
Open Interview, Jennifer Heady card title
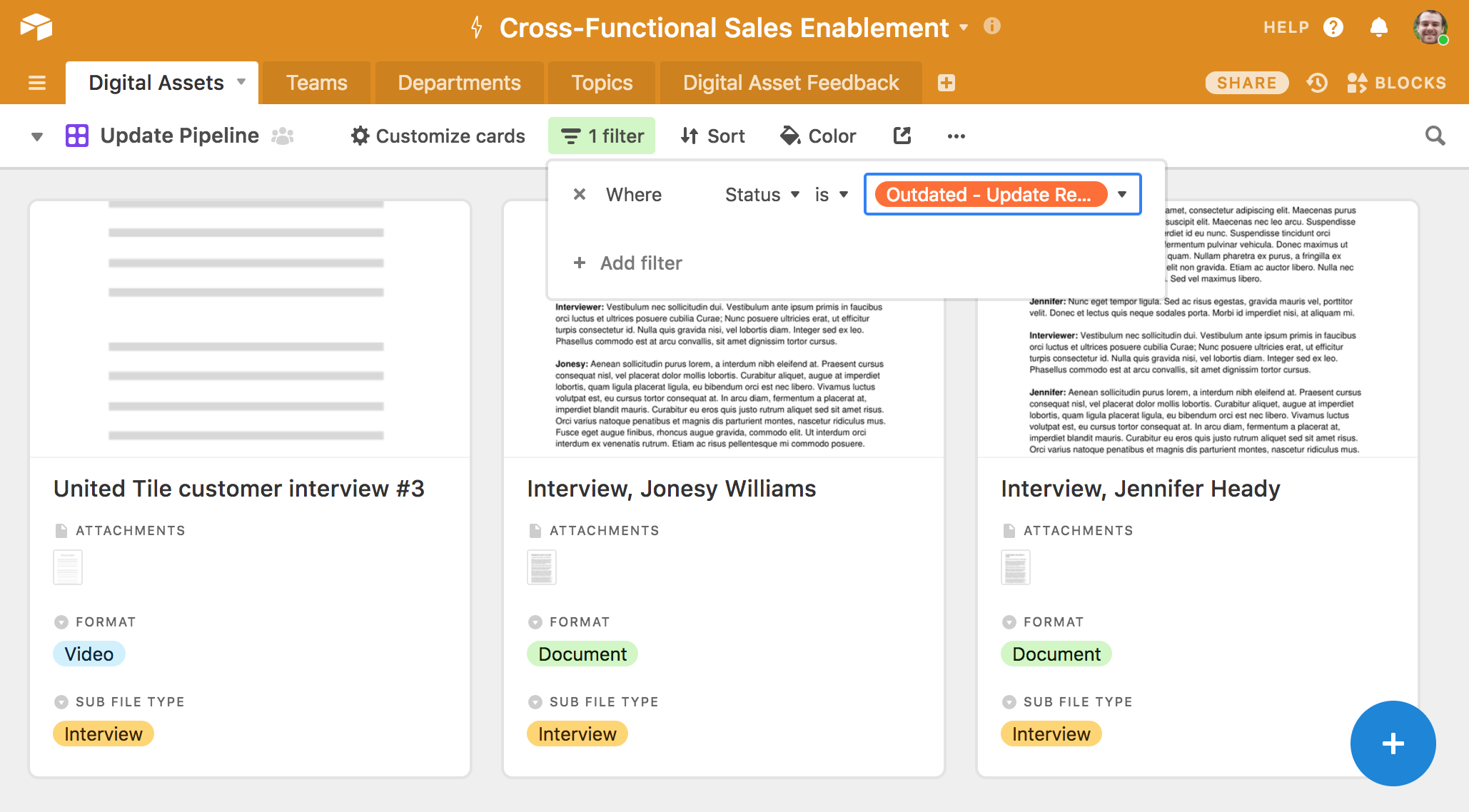click(1140, 489)
